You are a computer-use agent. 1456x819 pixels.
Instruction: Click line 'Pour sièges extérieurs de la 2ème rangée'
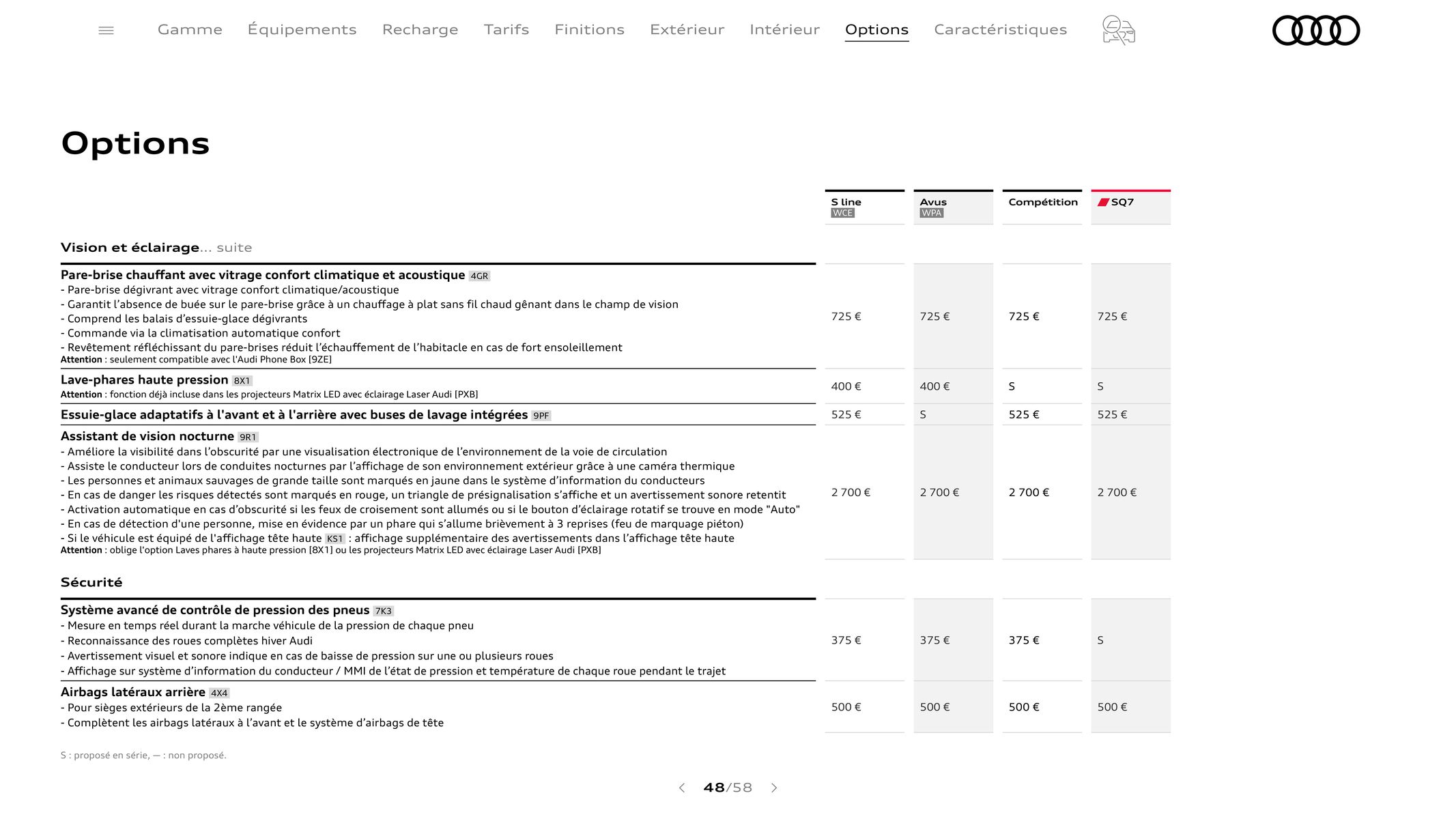[x=171, y=708]
